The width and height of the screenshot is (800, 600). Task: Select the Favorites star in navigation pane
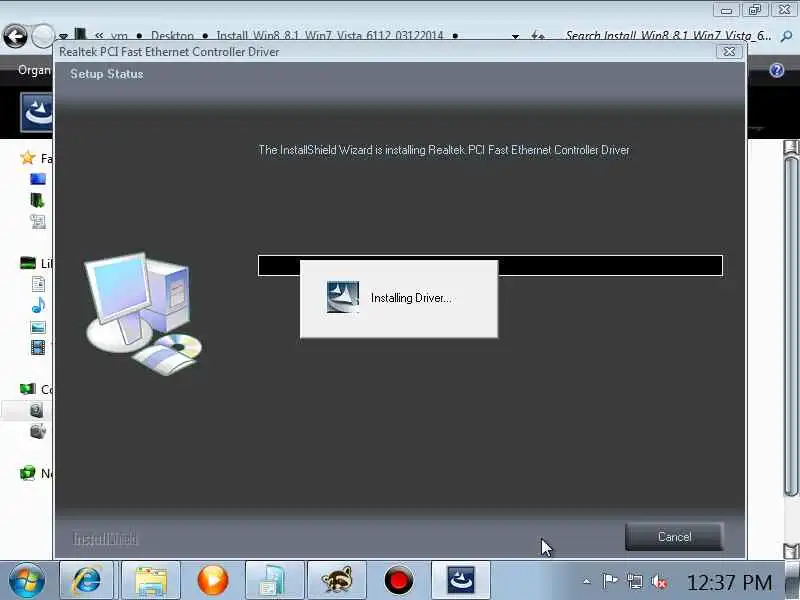28,158
